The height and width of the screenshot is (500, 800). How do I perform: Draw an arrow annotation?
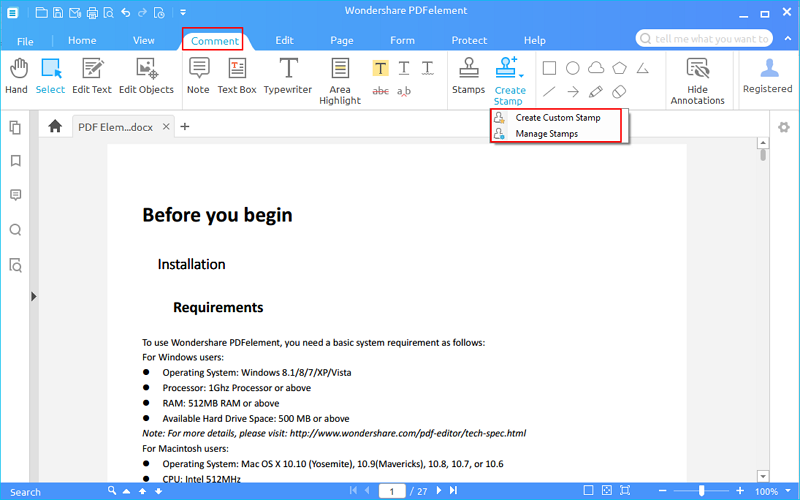(572, 92)
